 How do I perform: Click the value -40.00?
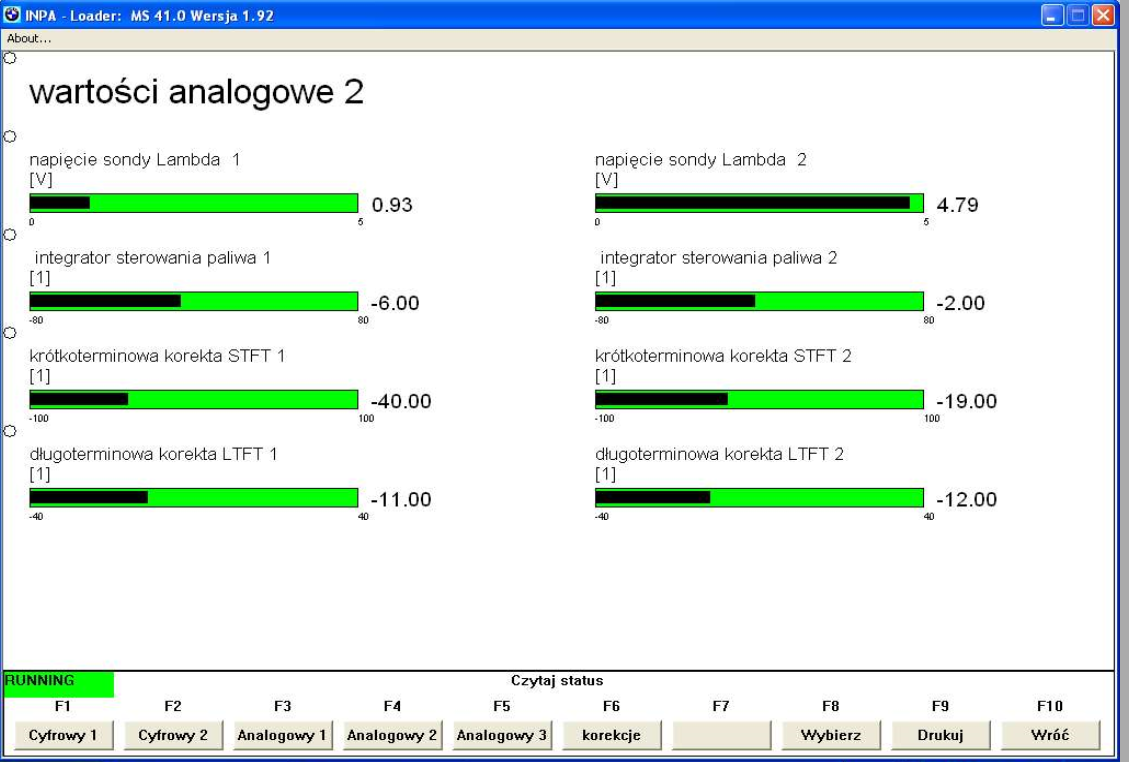[x=400, y=402]
